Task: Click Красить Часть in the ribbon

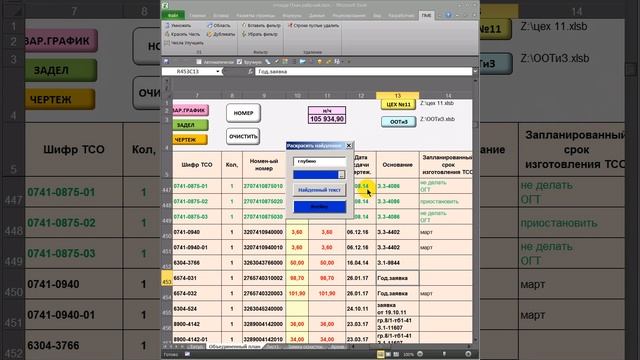Action: click(x=182, y=34)
